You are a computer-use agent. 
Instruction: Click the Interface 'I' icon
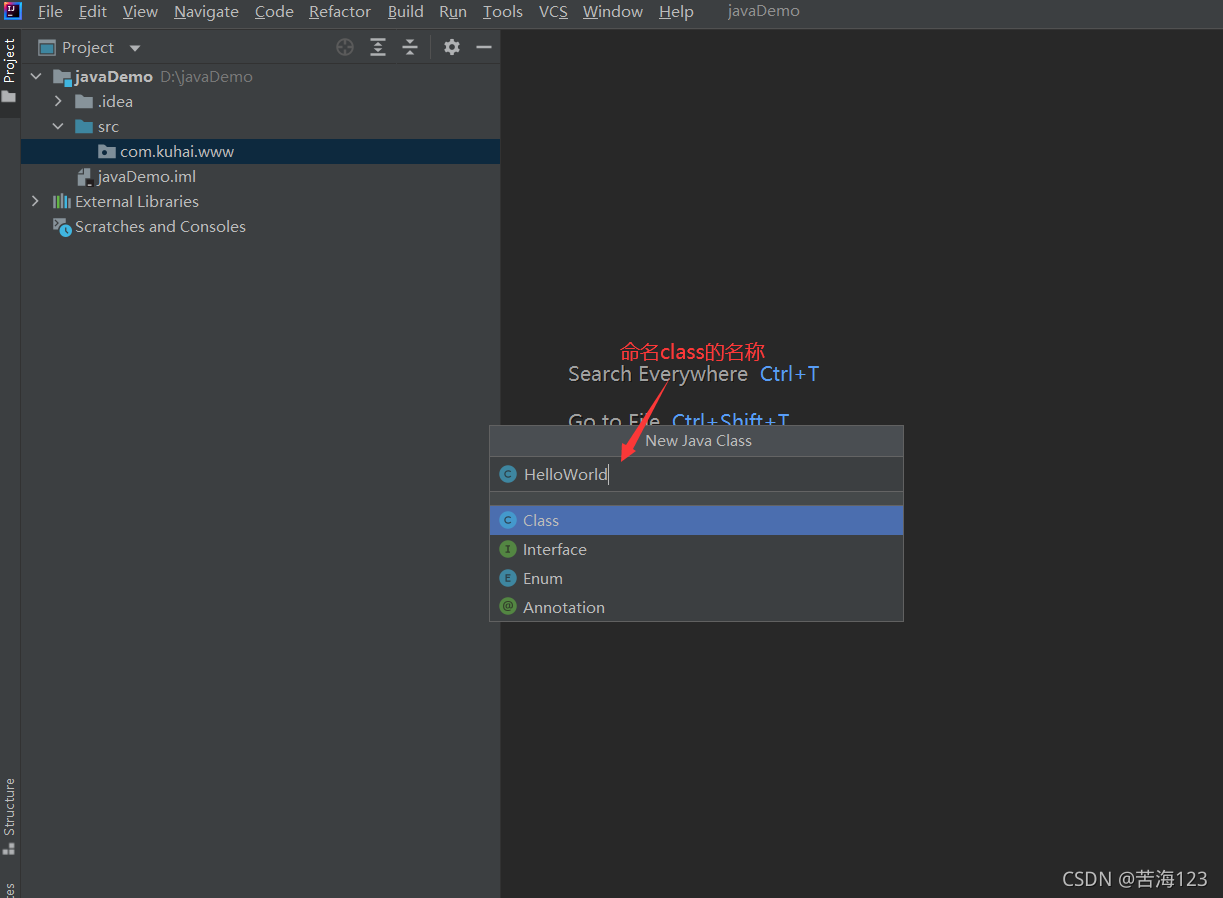[x=508, y=549]
